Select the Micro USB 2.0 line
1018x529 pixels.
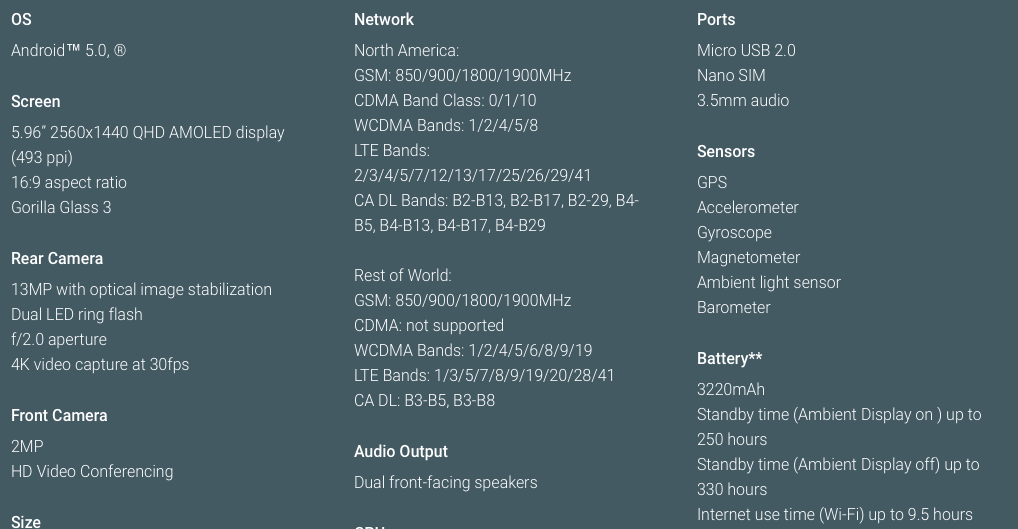746,51
